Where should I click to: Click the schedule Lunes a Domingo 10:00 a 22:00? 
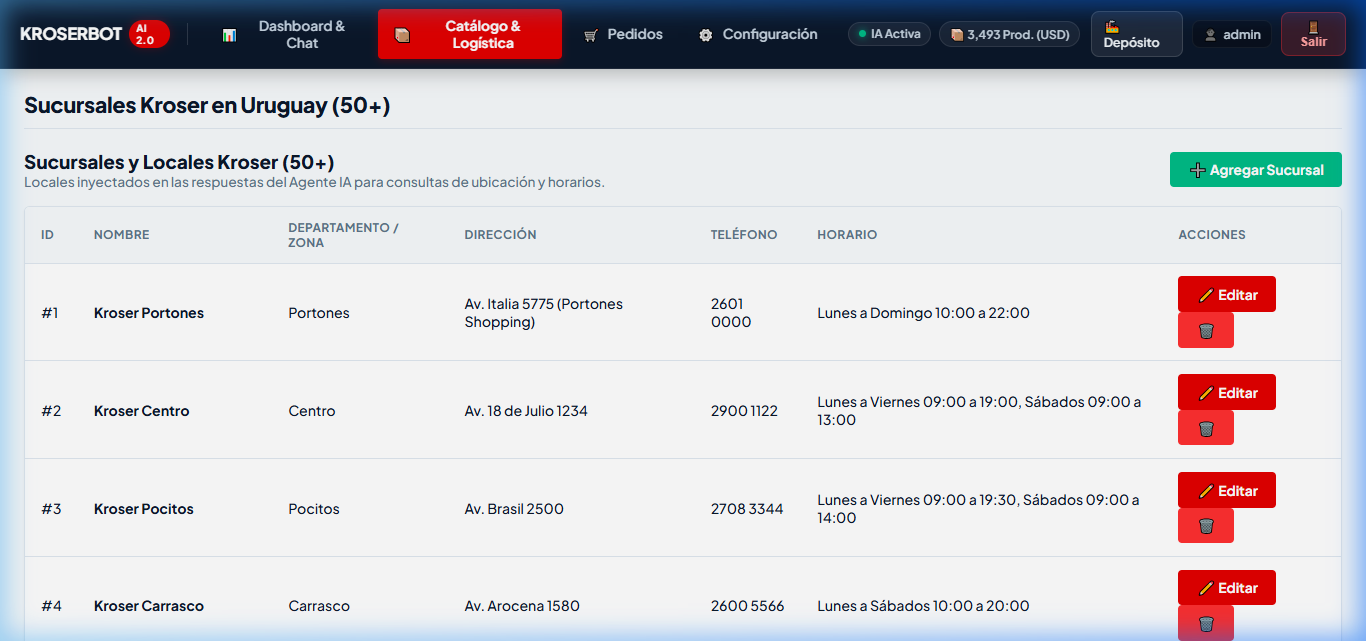click(x=923, y=313)
